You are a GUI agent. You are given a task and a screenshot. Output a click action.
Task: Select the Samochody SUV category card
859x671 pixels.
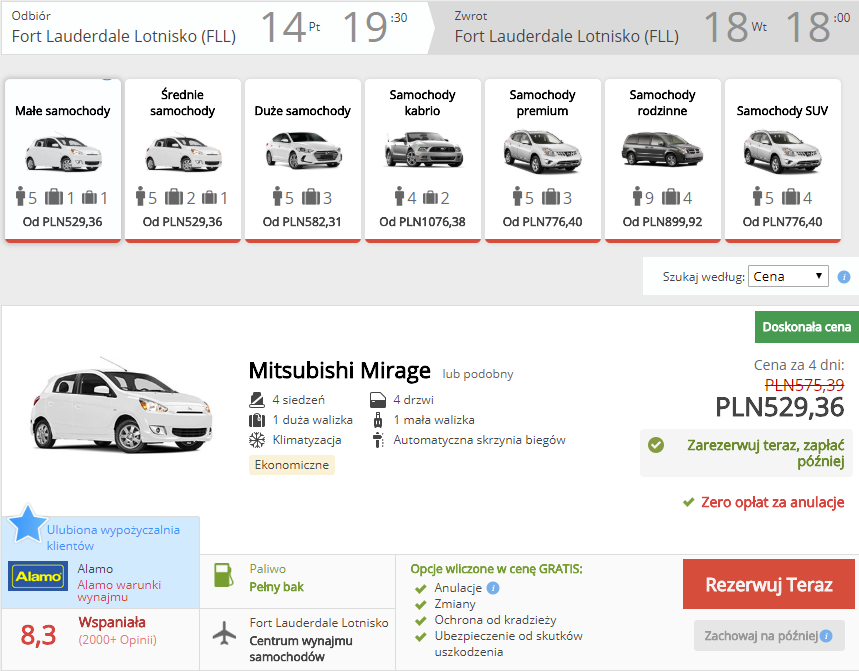pyautogui.click(x=783, y=160)
